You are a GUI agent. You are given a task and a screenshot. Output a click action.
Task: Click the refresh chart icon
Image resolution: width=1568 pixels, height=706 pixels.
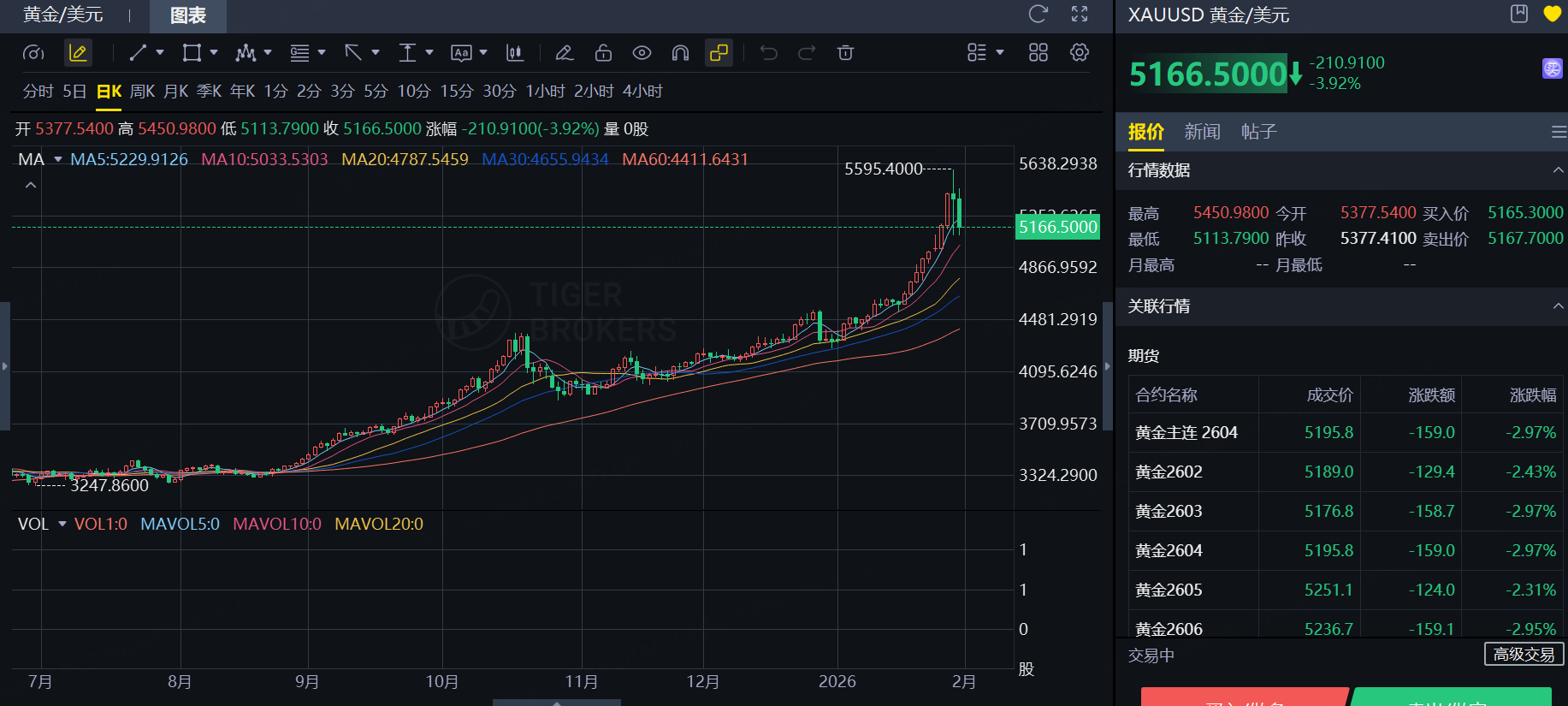click(1038, 14)
